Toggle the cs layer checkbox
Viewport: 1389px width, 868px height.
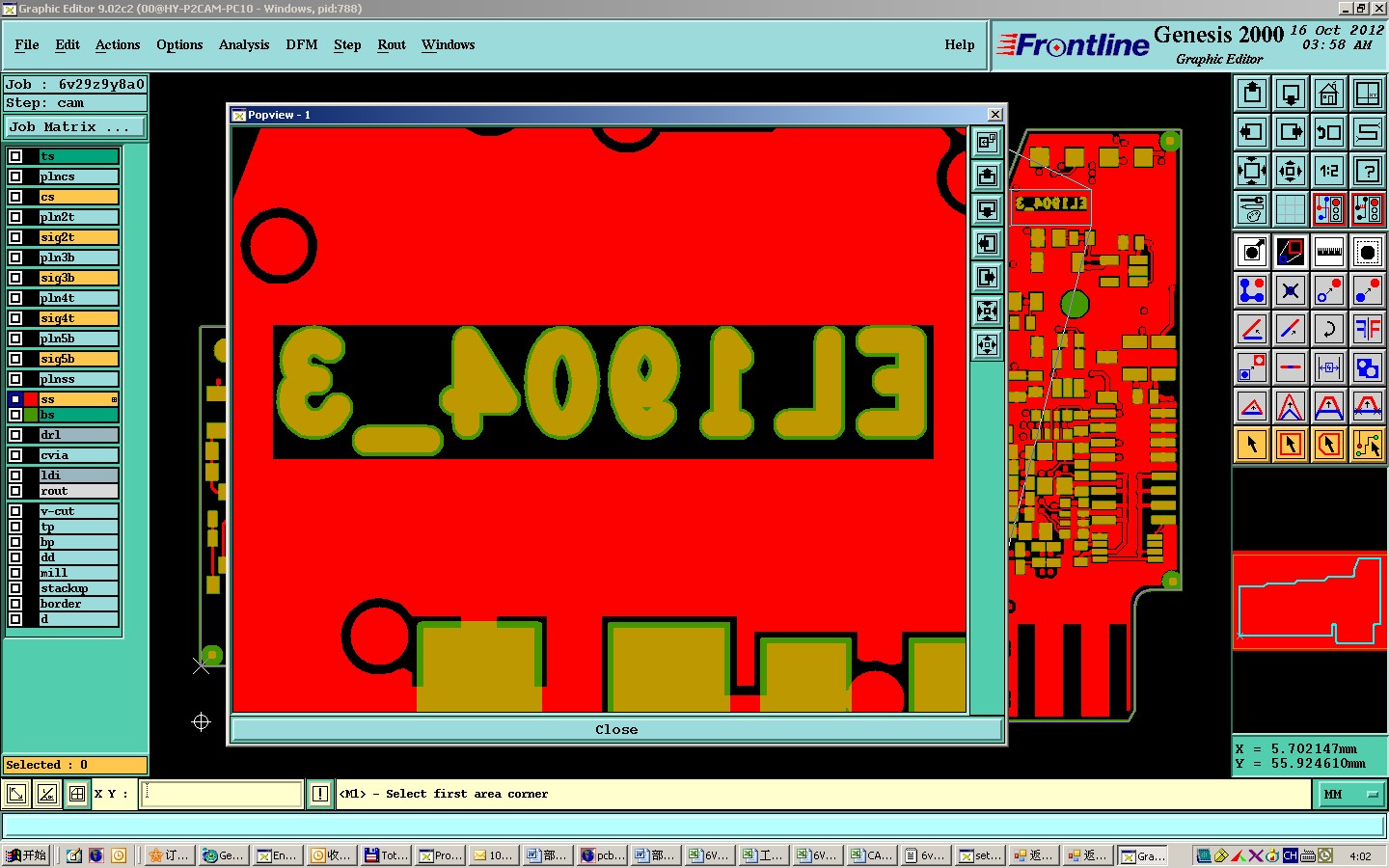pyautogui.click(x=15, y=197)
